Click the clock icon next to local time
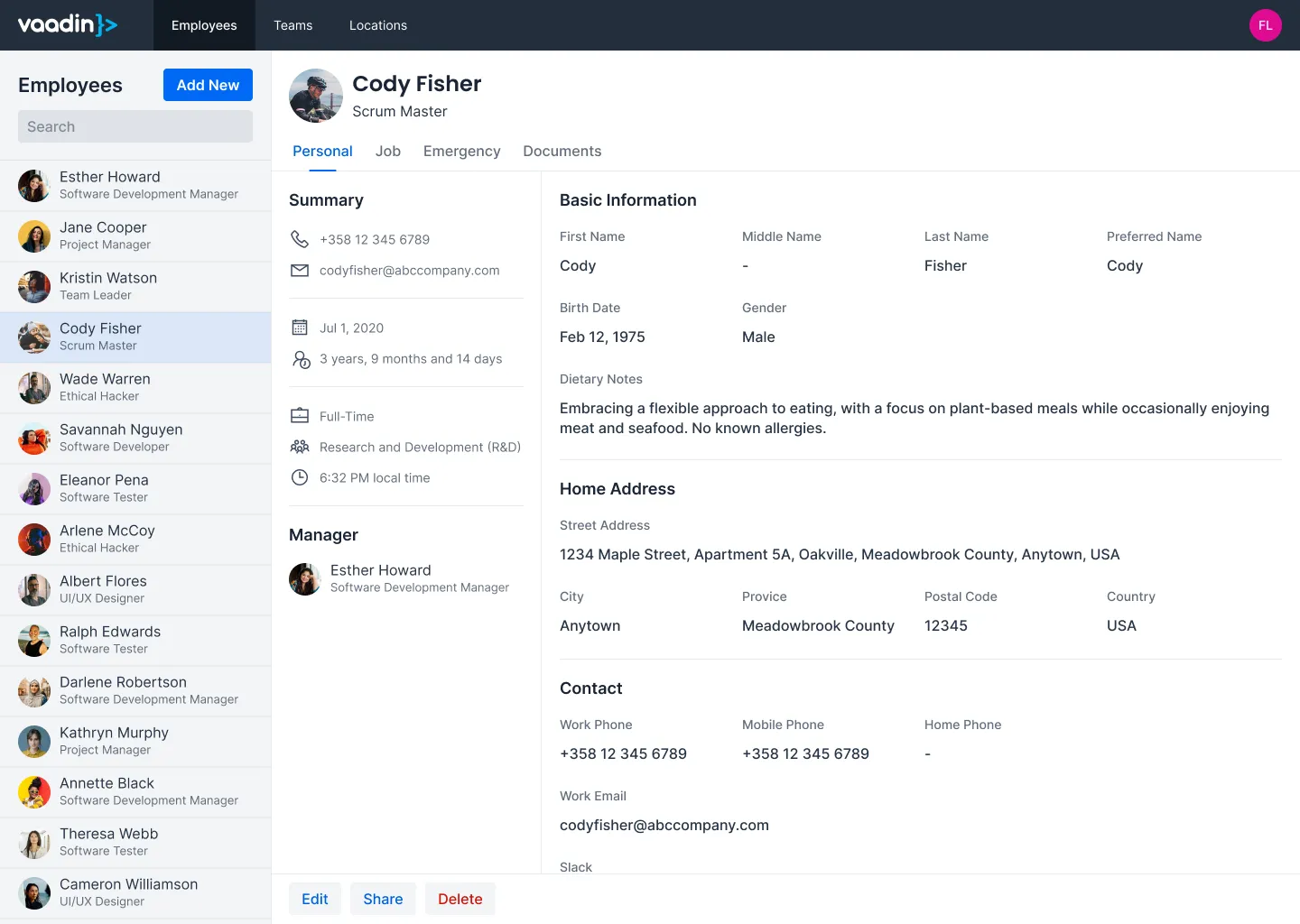 [x=300, y=476]
